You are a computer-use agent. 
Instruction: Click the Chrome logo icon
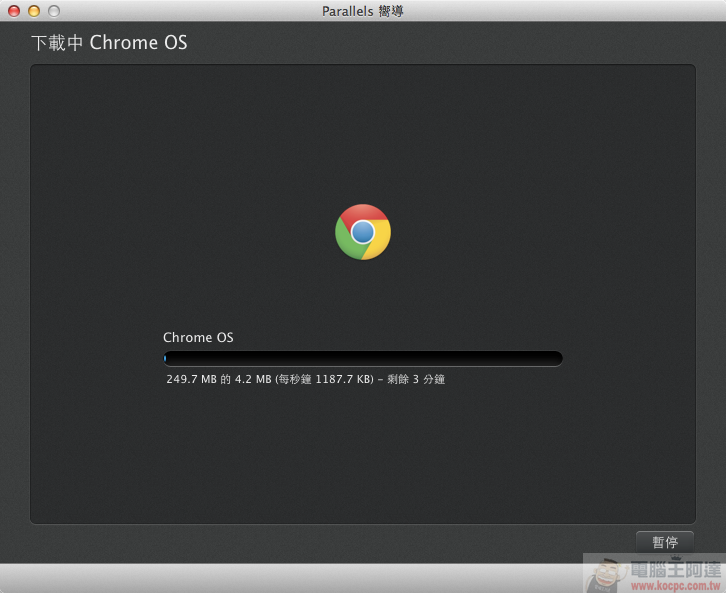[363, 232]
